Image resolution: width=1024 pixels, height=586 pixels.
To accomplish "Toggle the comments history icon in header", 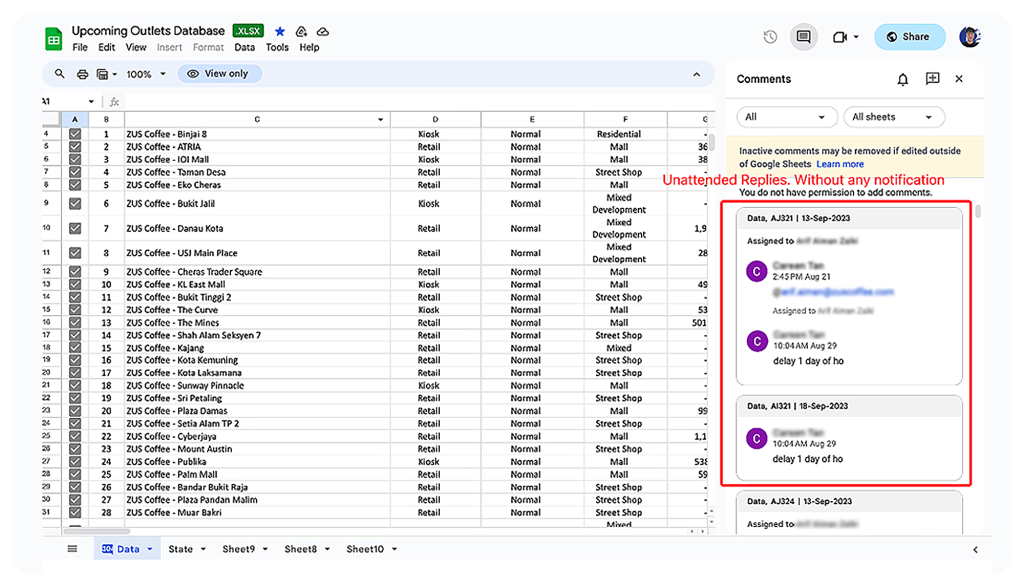I will (804, 37).
